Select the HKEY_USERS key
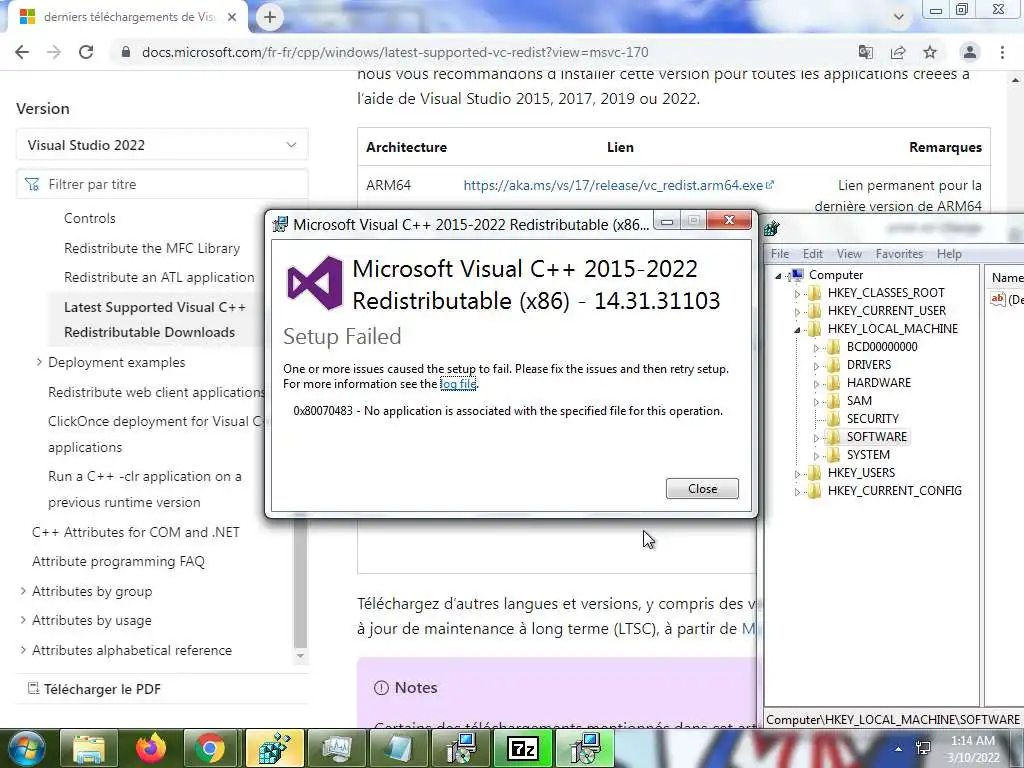 [861, 473]
